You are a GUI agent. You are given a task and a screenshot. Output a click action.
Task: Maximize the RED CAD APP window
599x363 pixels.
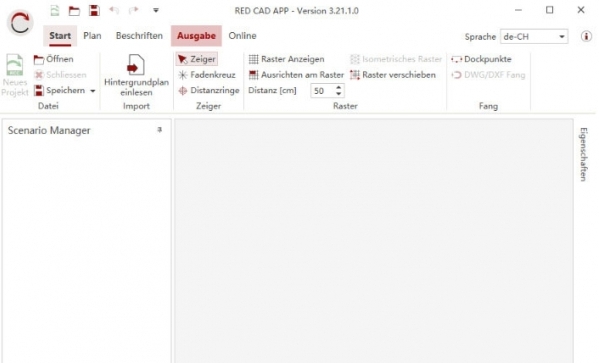click(550, 10)
